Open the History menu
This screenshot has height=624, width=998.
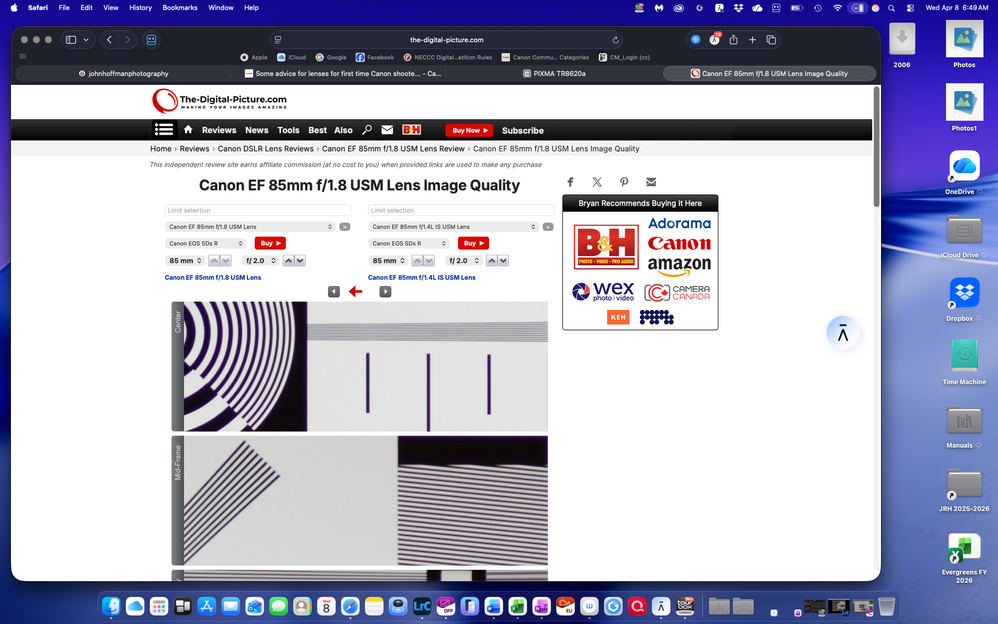click(140, 8)
